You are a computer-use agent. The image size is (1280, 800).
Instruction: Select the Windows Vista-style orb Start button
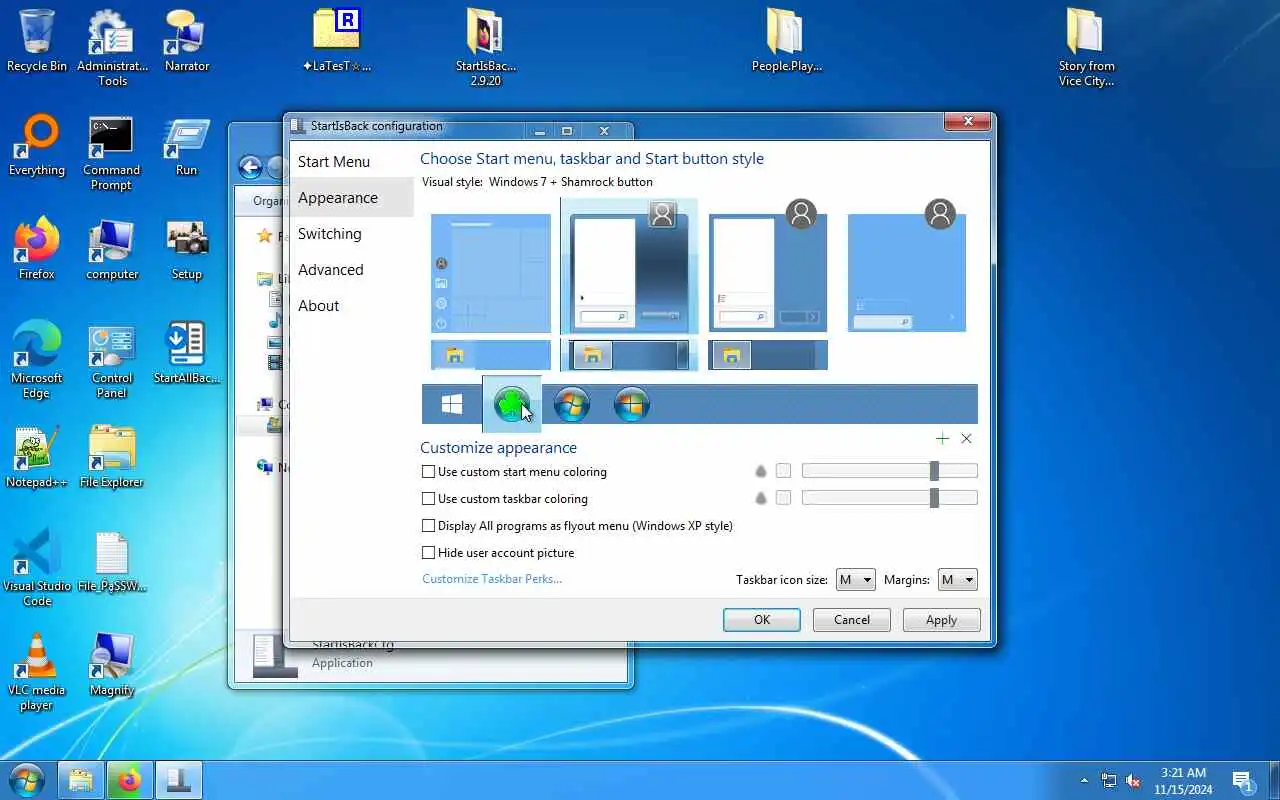coord(632,404)
